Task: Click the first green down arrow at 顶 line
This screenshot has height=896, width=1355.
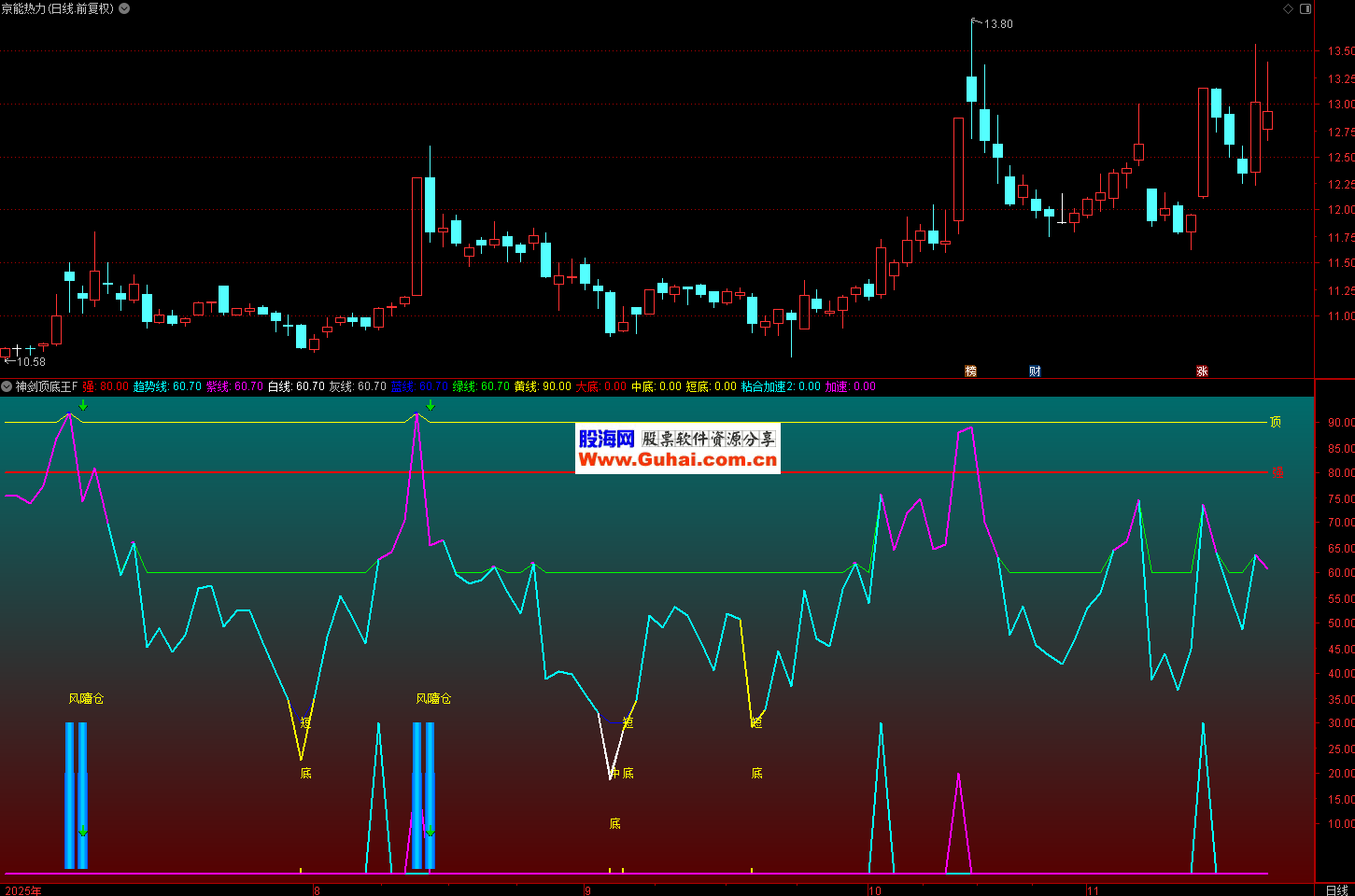Action: tap(83, 405)
